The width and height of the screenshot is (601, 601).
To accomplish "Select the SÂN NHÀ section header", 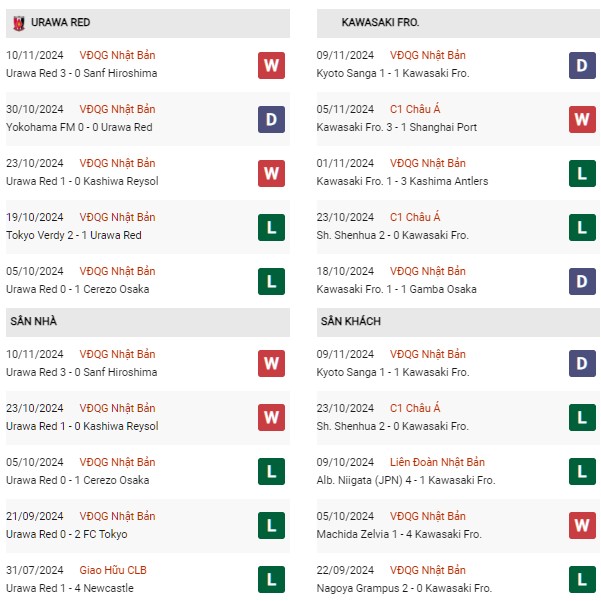I will [148, 322].
